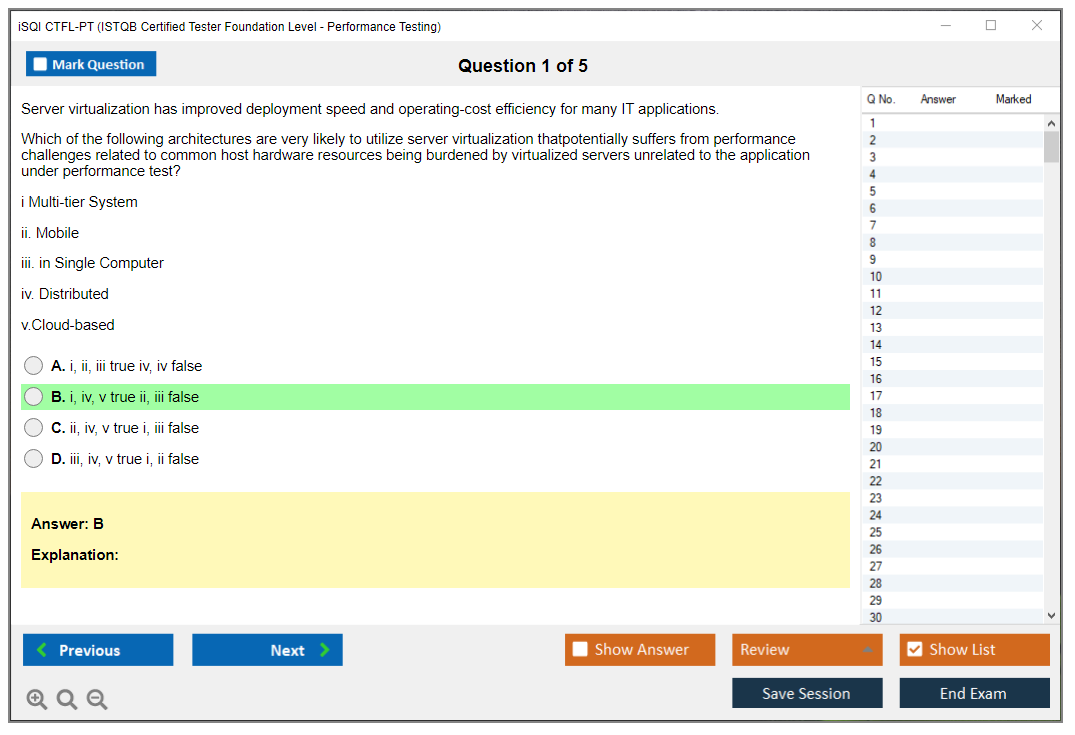The height and width of the screenshot is (735, 1075).
Task: Uncheck the Show List checkbox
Action: coord(914,650)
